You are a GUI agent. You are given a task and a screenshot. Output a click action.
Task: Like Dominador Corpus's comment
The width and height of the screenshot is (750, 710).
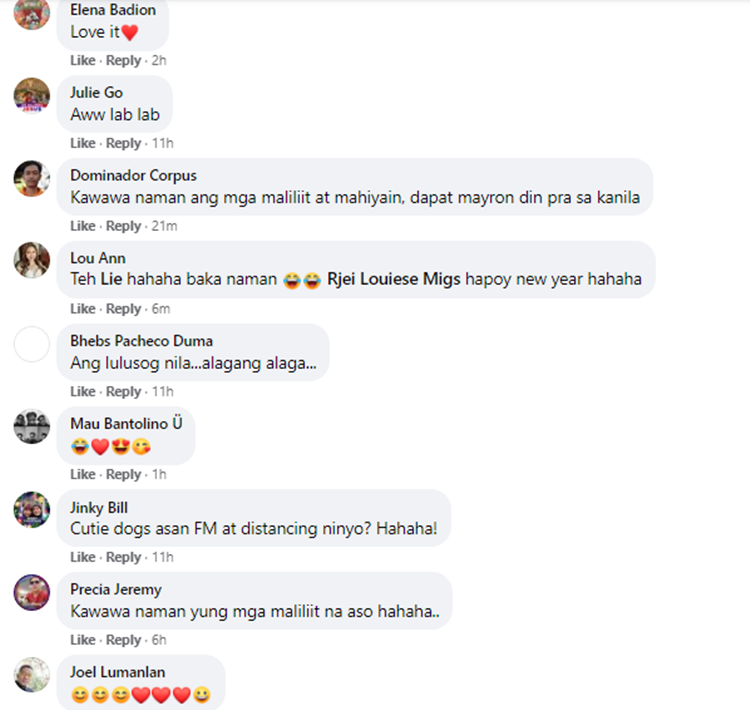83,226
